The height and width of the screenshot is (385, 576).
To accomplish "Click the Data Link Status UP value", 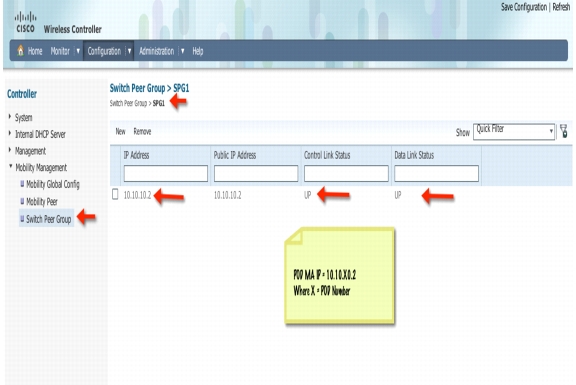I will pos(398,195).
